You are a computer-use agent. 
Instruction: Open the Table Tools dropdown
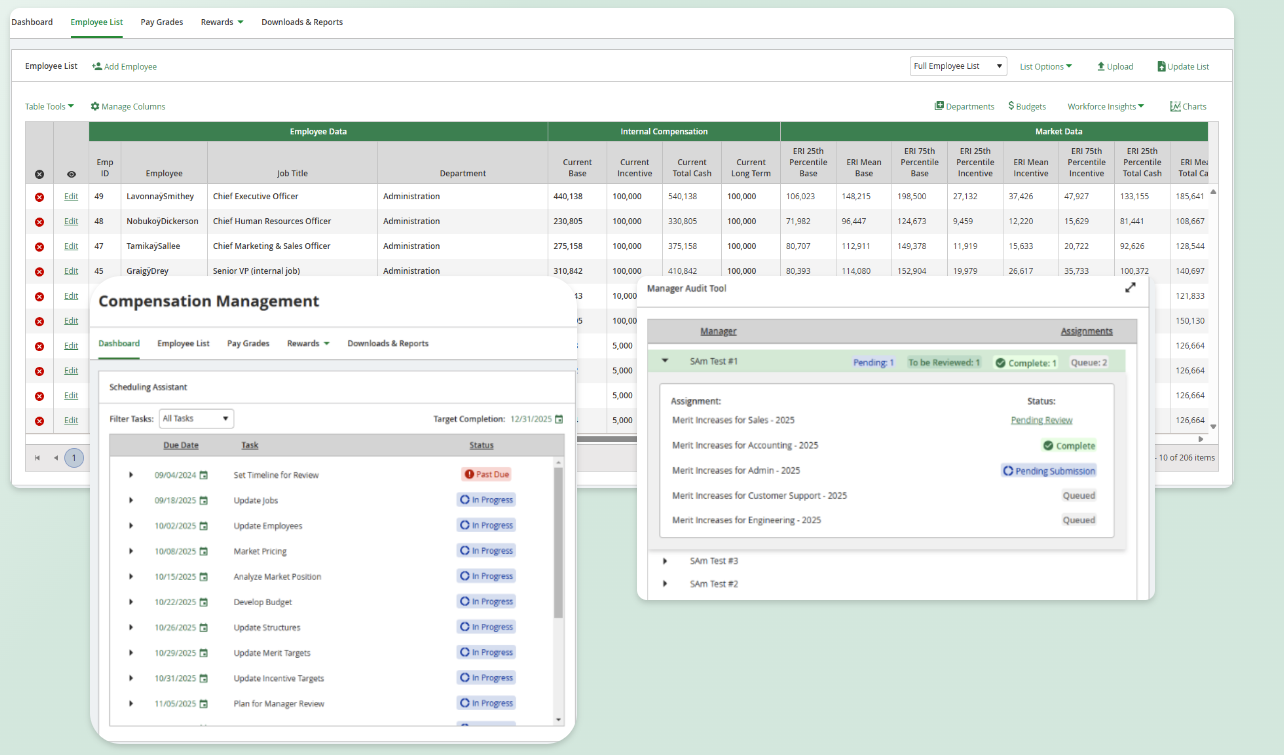[50, 106]
